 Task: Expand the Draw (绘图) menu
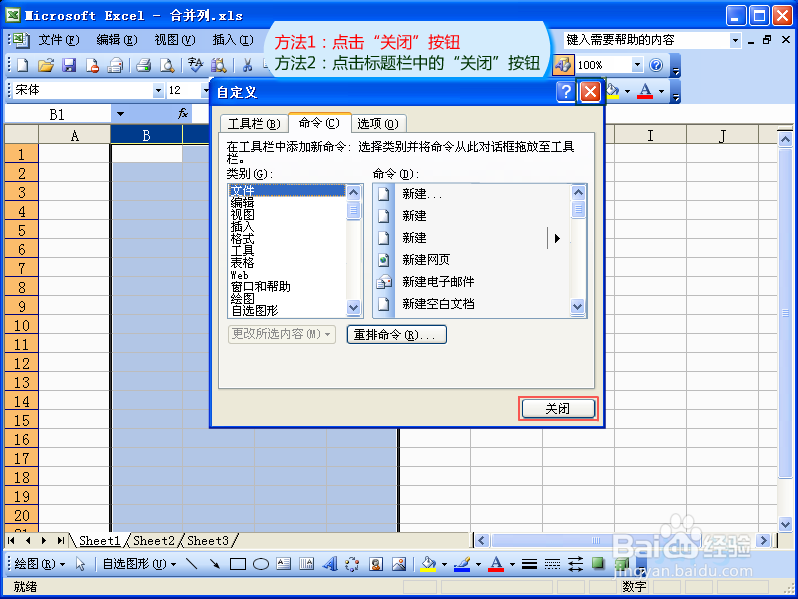(x=40, y=564)
